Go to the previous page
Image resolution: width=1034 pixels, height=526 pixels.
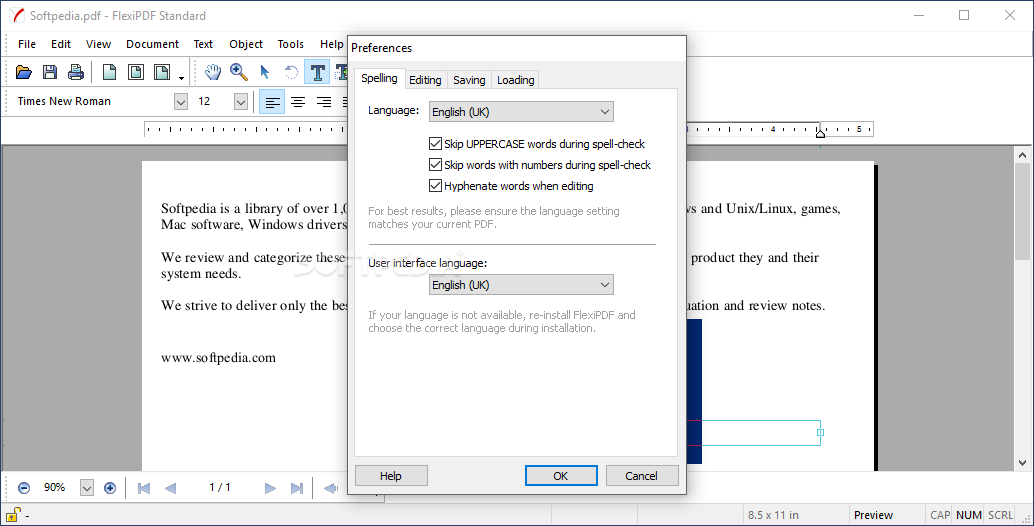[170, 488]
